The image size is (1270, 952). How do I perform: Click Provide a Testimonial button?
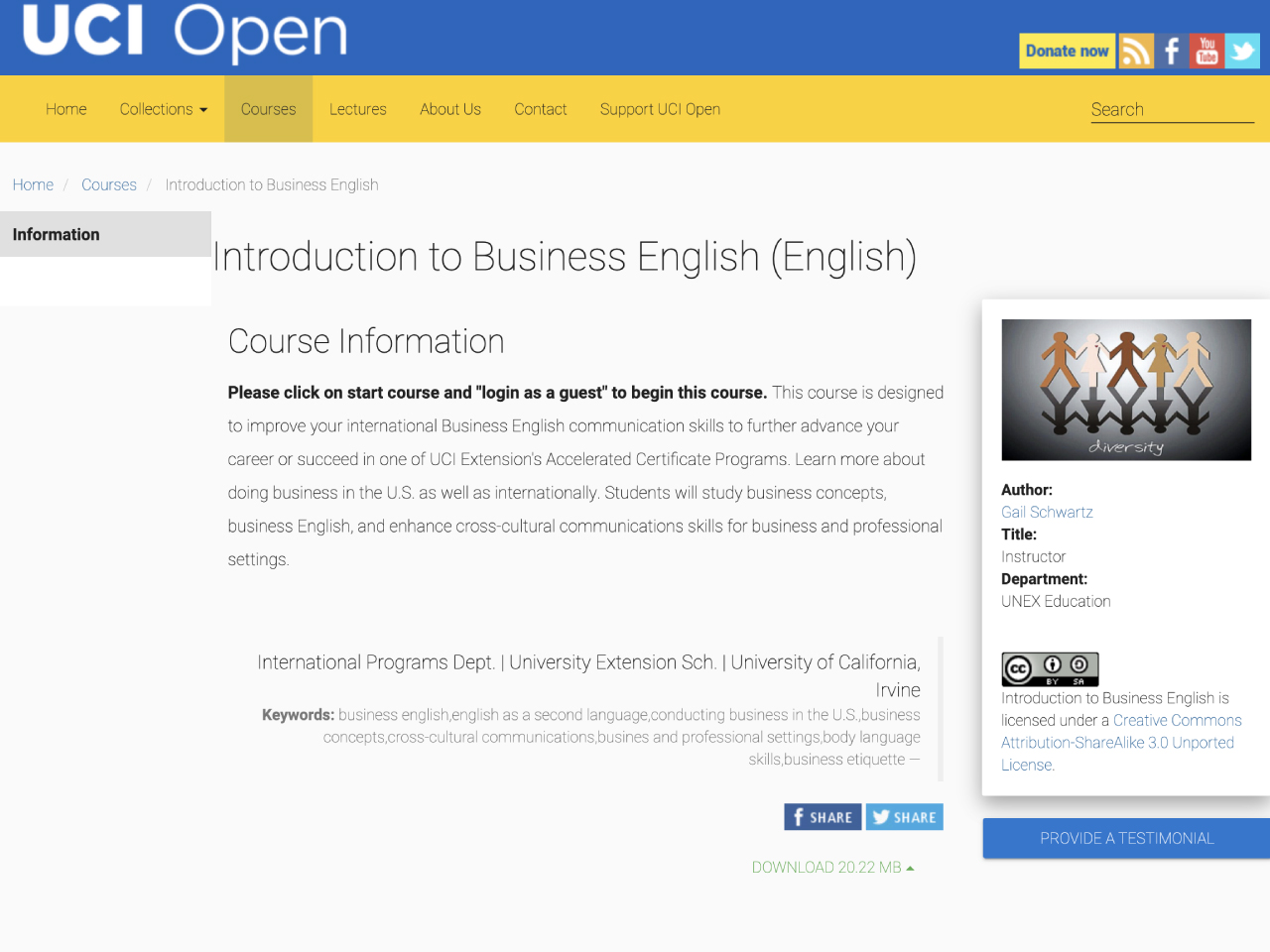[x=1126, y=838]
